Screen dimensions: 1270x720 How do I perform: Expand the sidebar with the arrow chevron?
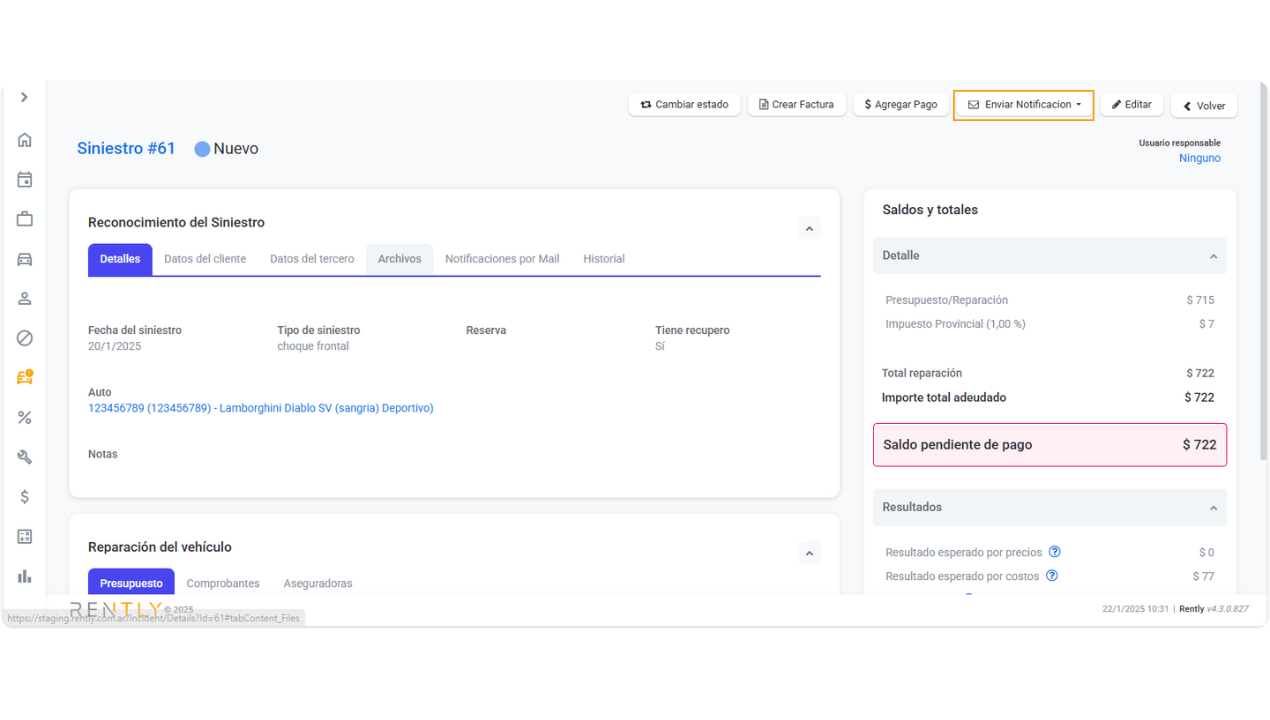point(24,97)
